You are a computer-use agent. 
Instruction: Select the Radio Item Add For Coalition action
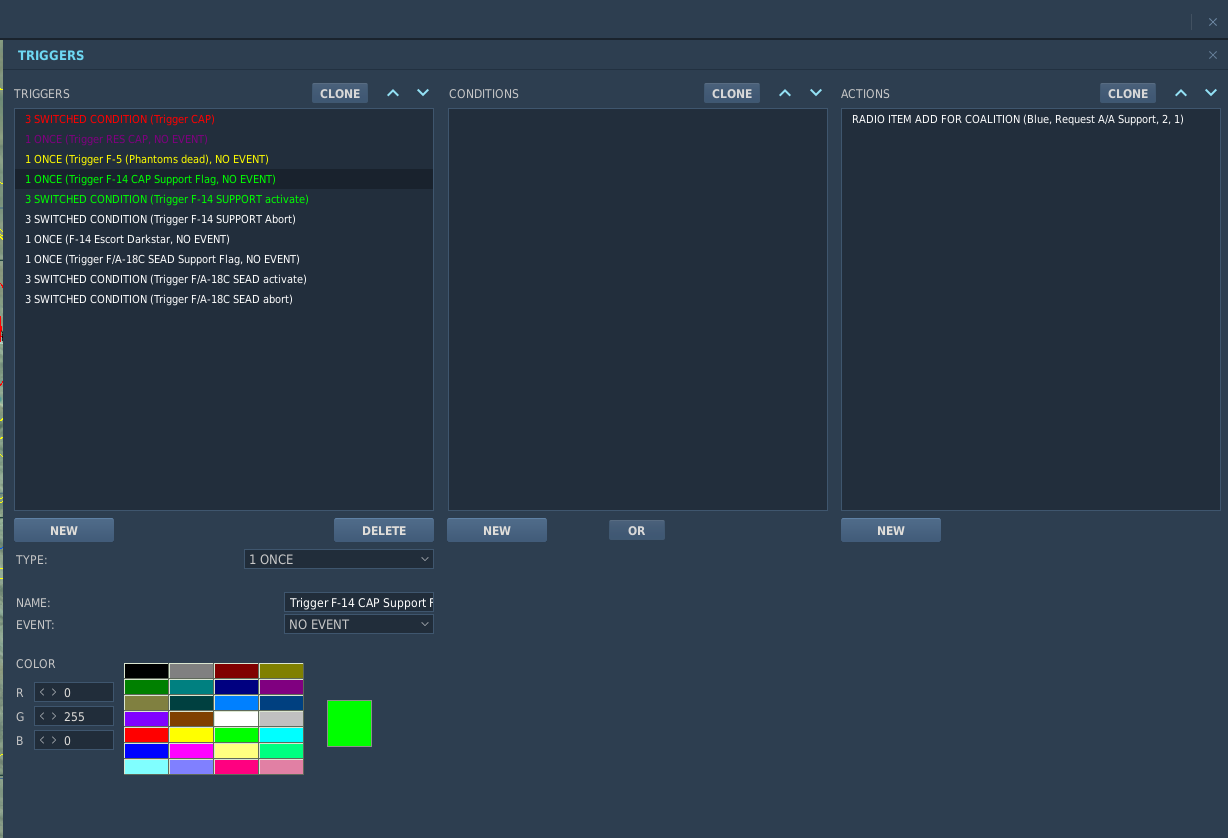[x=1018, y=119]
